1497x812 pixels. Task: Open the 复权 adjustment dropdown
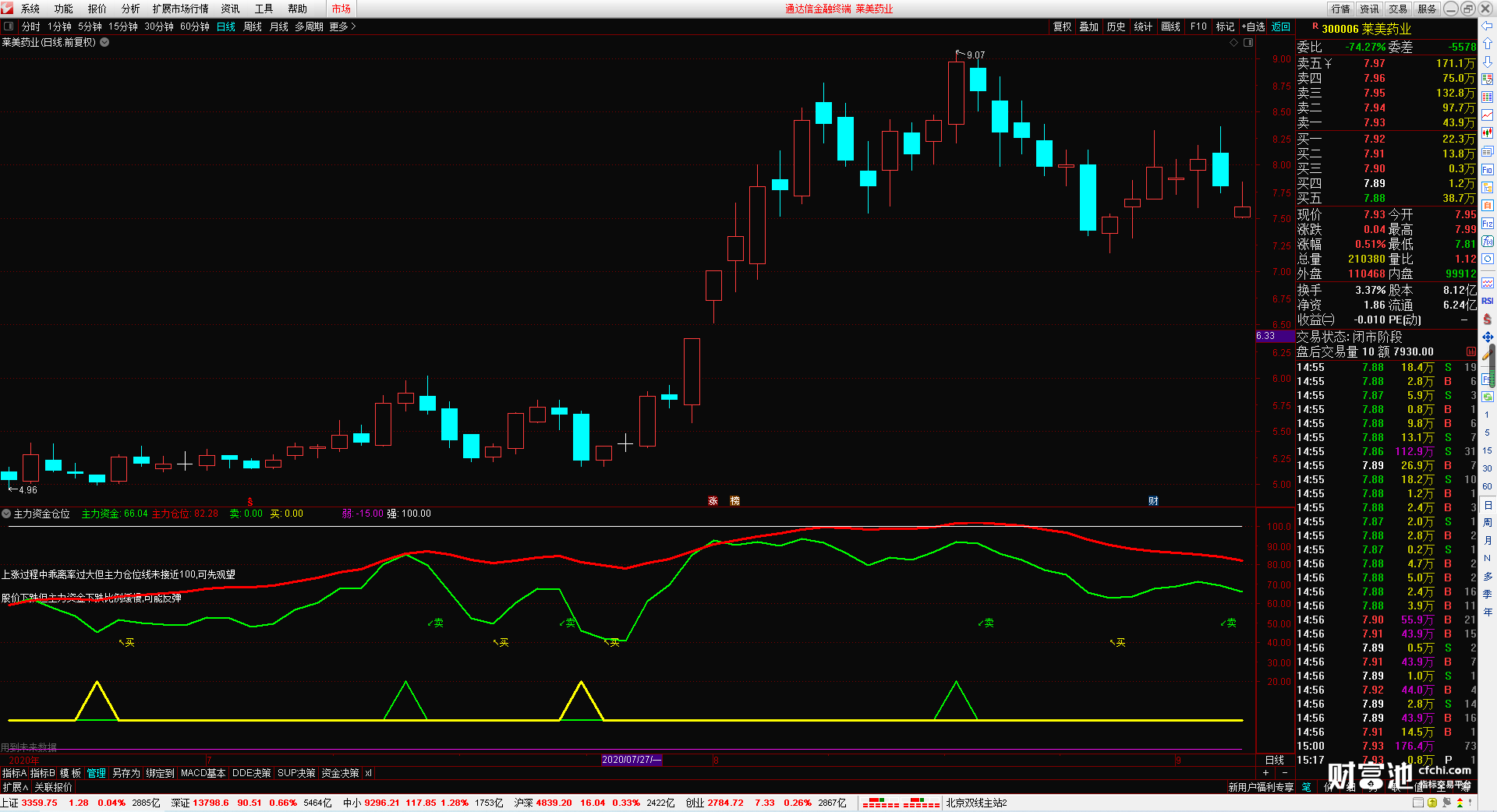(x=1062, y=26)
